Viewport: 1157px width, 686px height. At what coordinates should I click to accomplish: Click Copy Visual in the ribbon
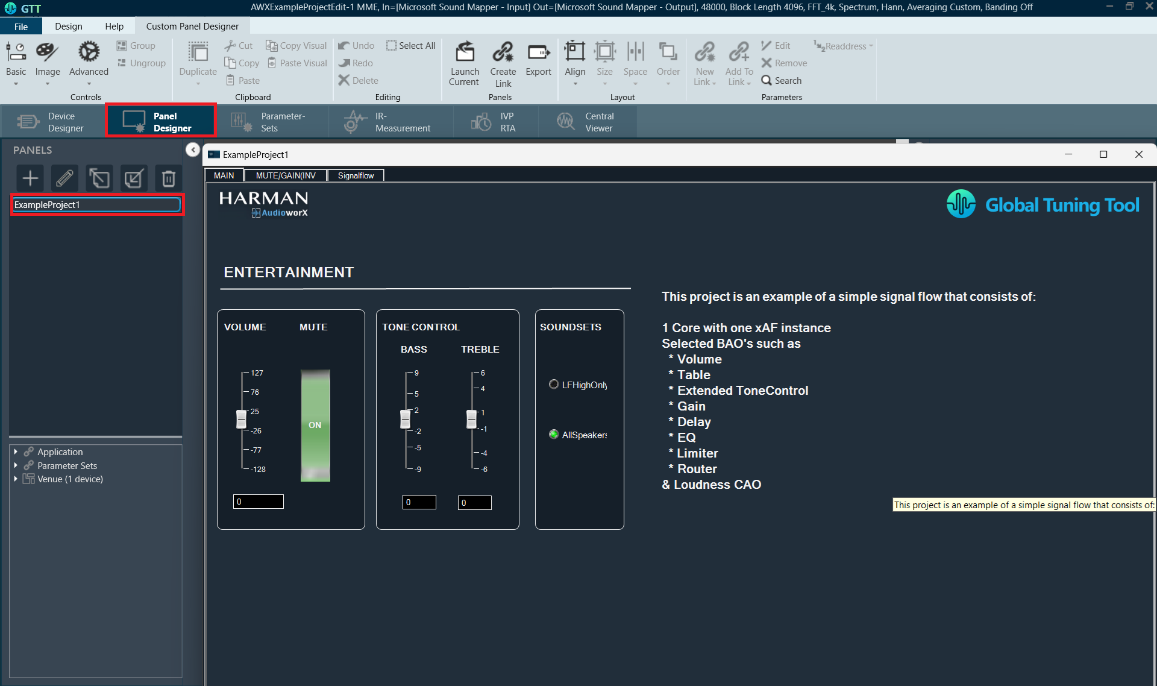296,46
